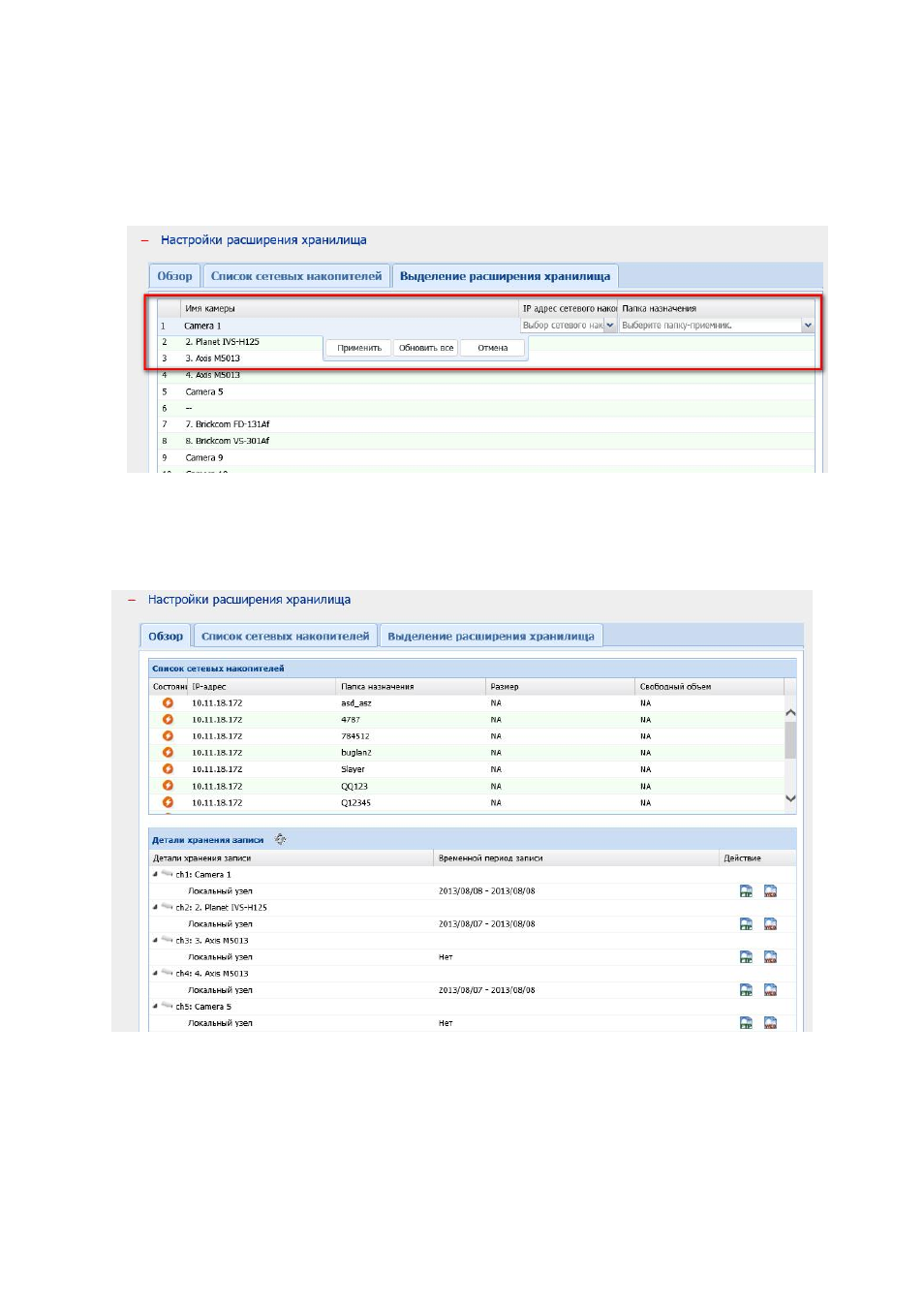
Task: Click the rightmost action icon in ch5 Camera 5 row
Action: pos(770,1023)
